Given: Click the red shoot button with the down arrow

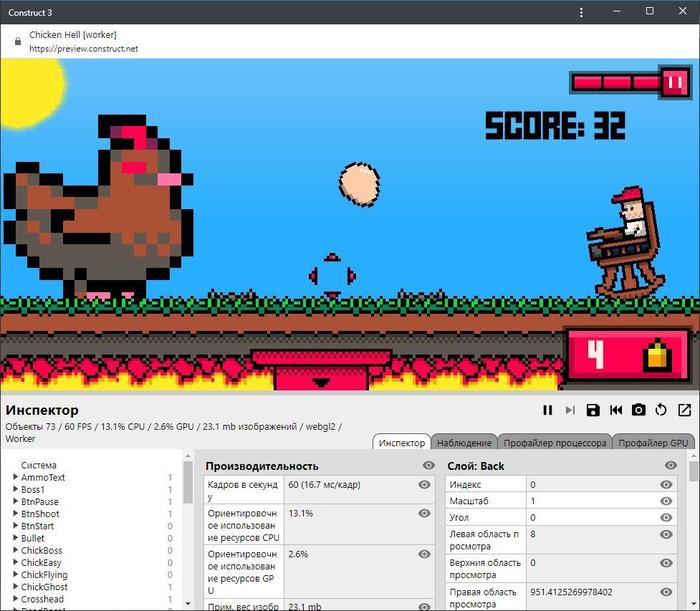Looking at the screenshot, I should click(320, 372).
